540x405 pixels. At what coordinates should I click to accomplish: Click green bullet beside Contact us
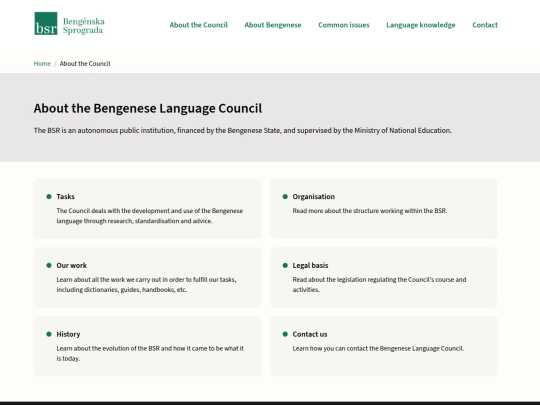[x=285, y=334]
